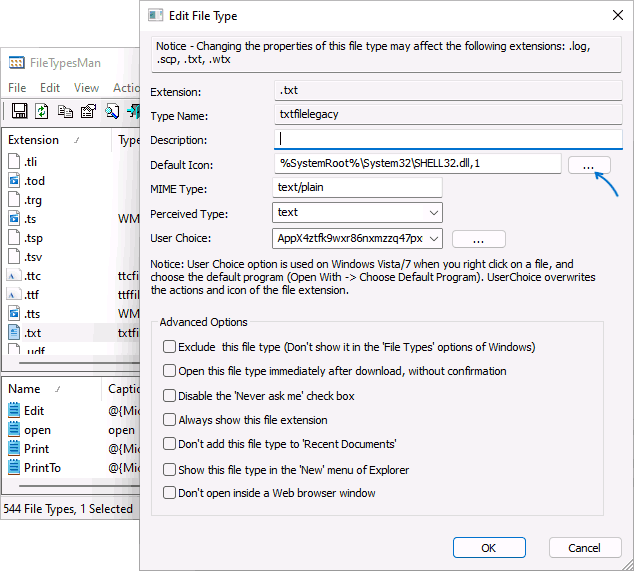
Task: Click the Find magnifier toolbar icon
Action: [x=111, y=111]
